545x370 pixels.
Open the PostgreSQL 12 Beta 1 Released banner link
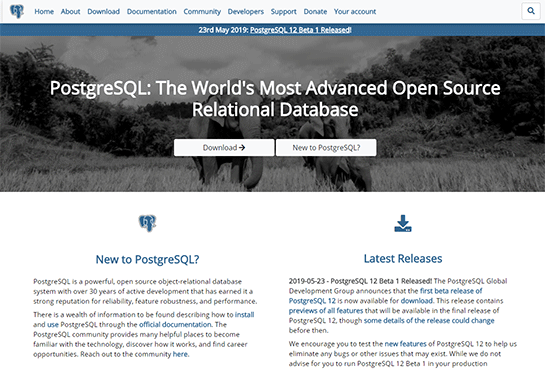pyautogui.click(x=301, y=30)
